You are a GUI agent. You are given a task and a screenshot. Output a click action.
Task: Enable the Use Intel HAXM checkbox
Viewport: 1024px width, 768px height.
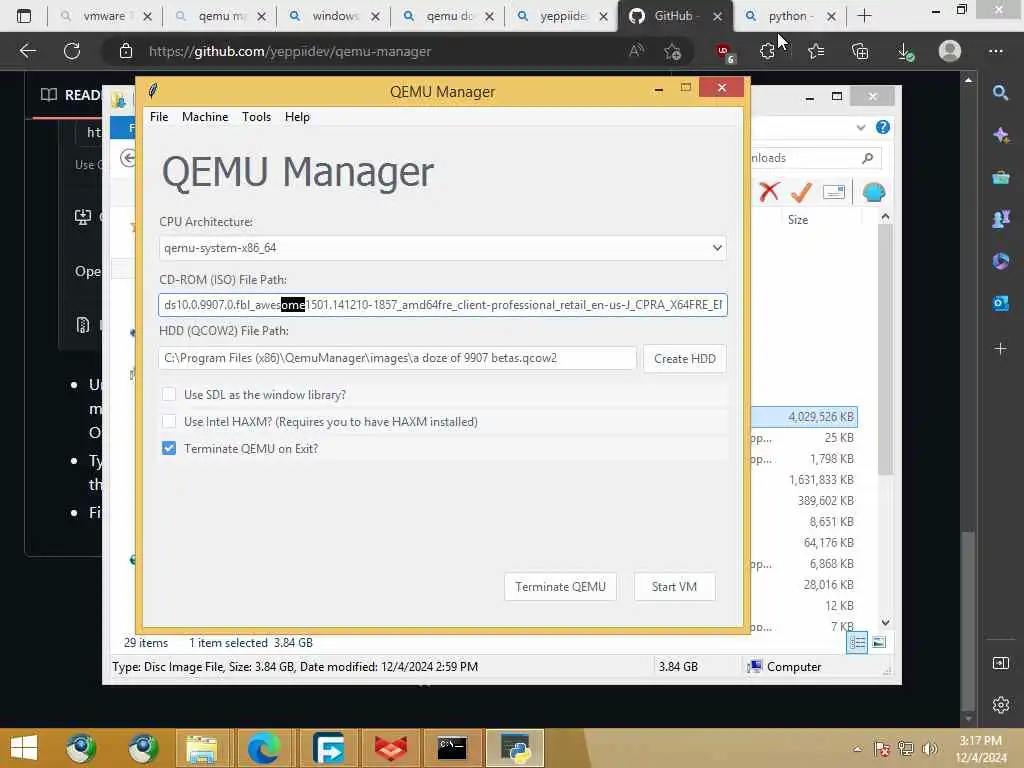(x=169, y=421)
